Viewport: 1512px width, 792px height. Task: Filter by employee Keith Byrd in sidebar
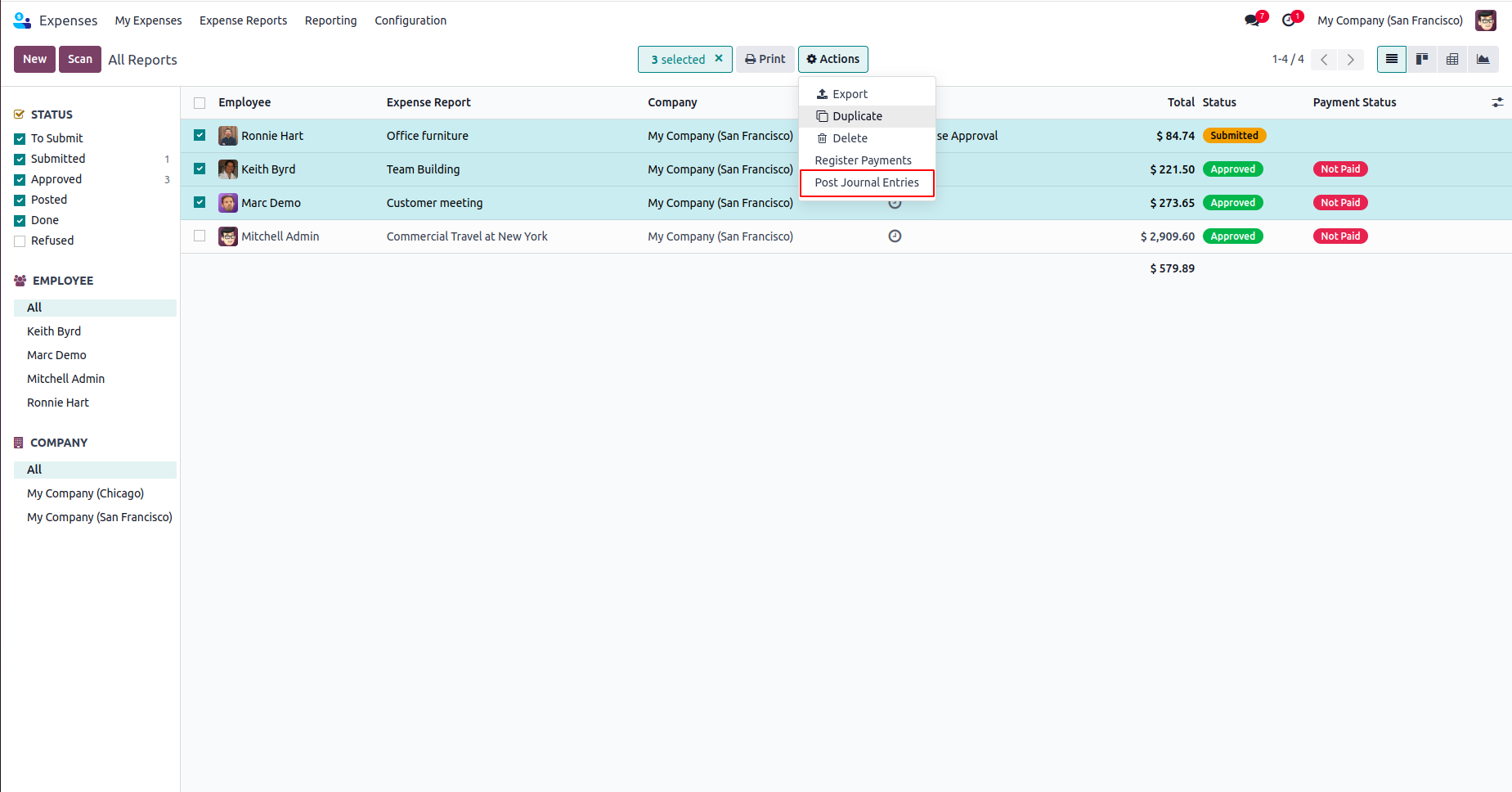tap(54, 331)
